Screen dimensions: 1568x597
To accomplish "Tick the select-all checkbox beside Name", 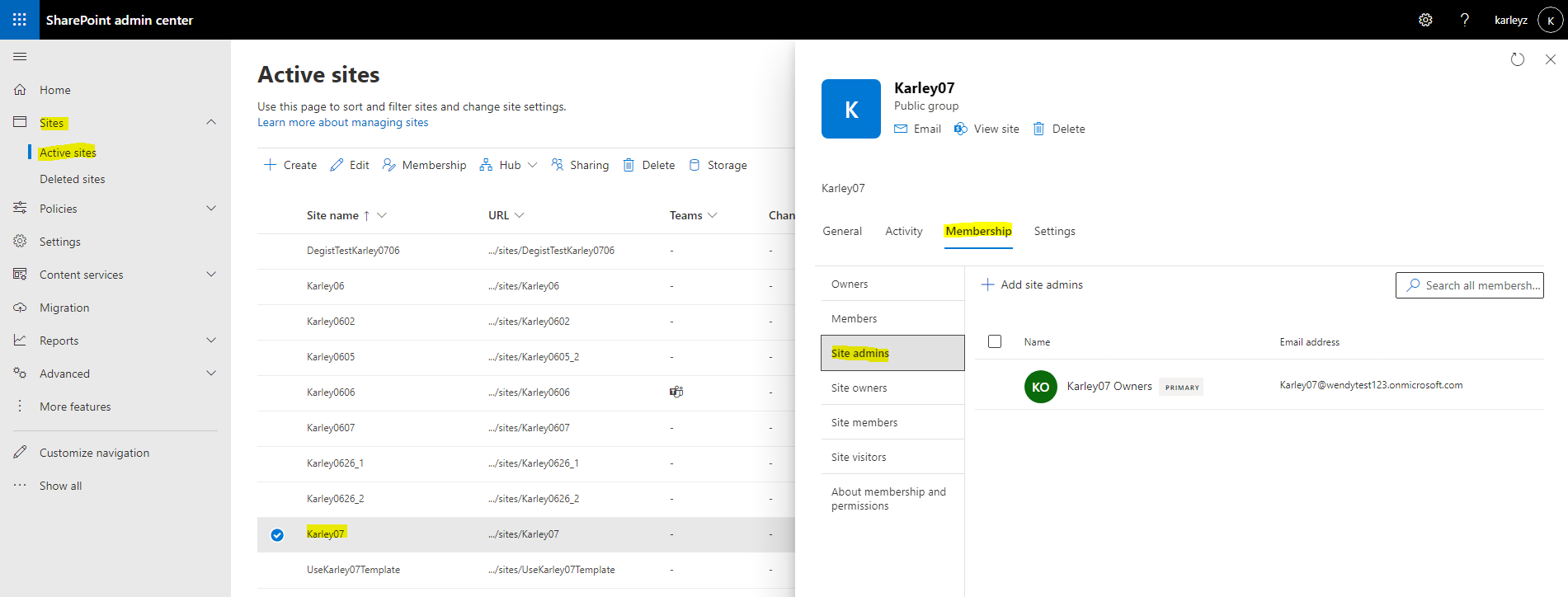I will tap(995, 341).
